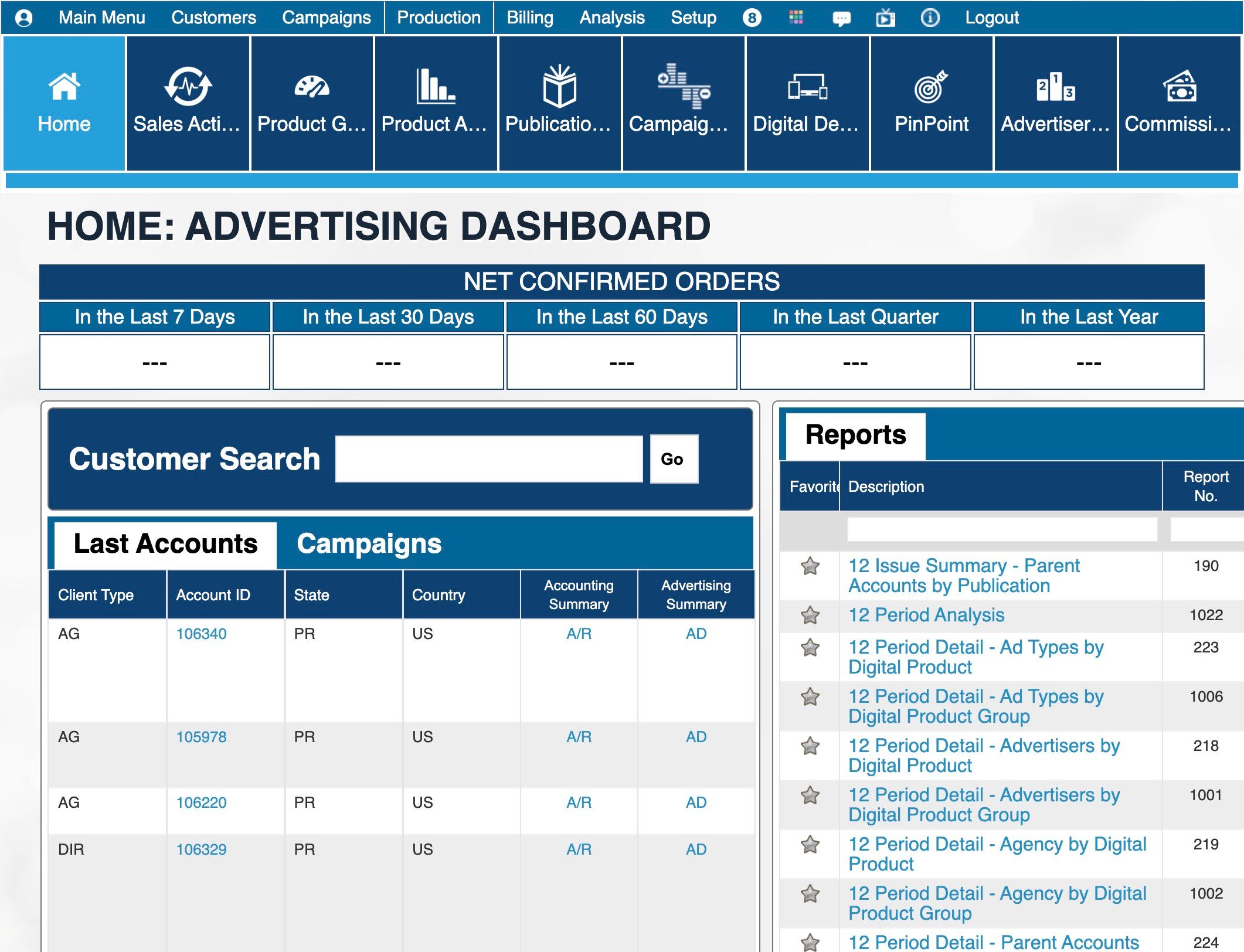Open the chat message bubble icon
The width and height of the screenshot is (1244, 952).
841,18
